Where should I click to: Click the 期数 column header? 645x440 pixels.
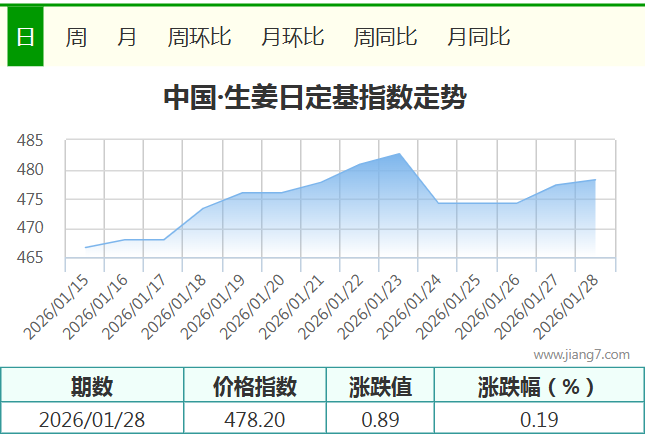[92, 386]
